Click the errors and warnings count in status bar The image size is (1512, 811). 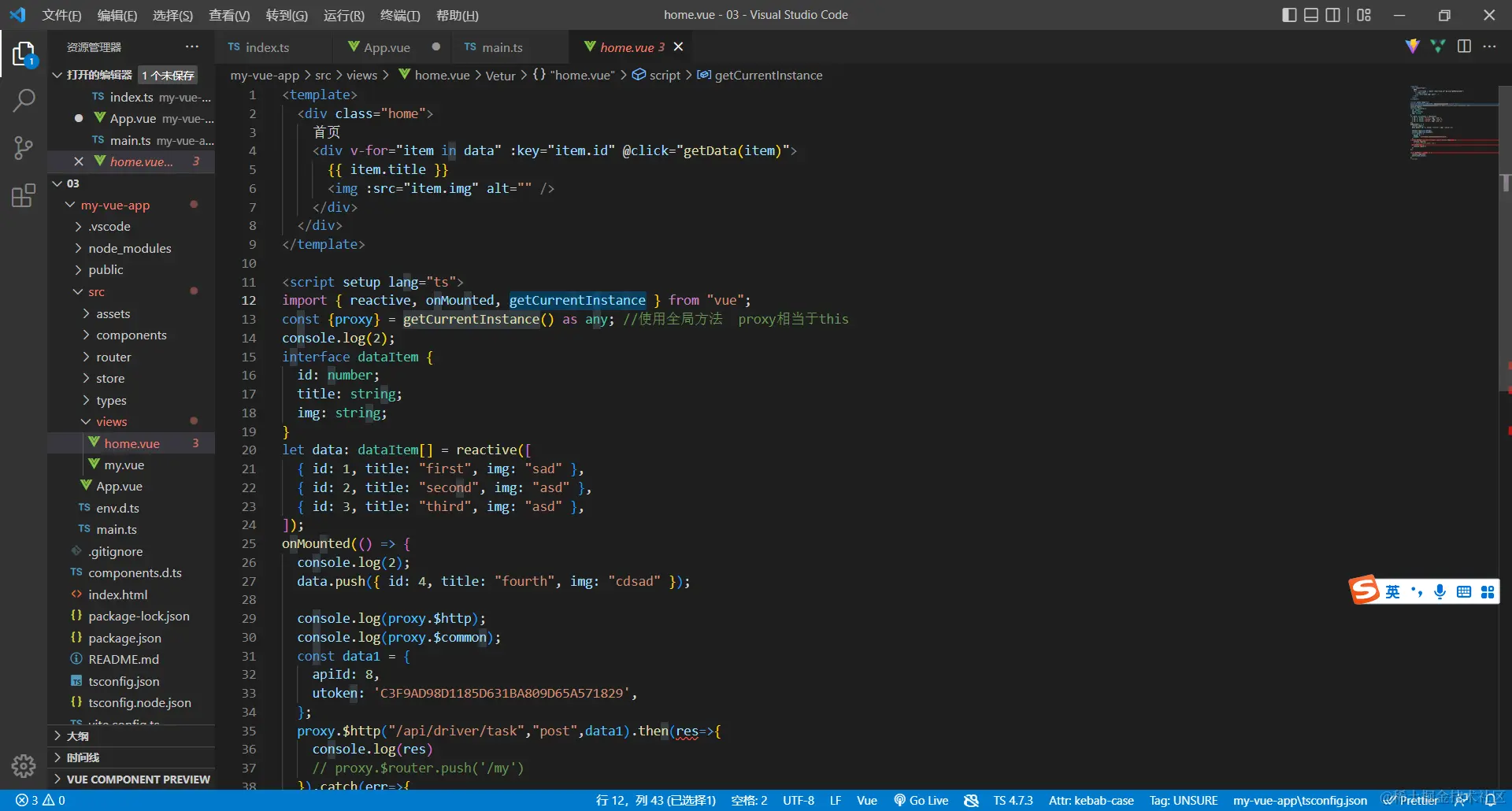(x=40, y=800)
